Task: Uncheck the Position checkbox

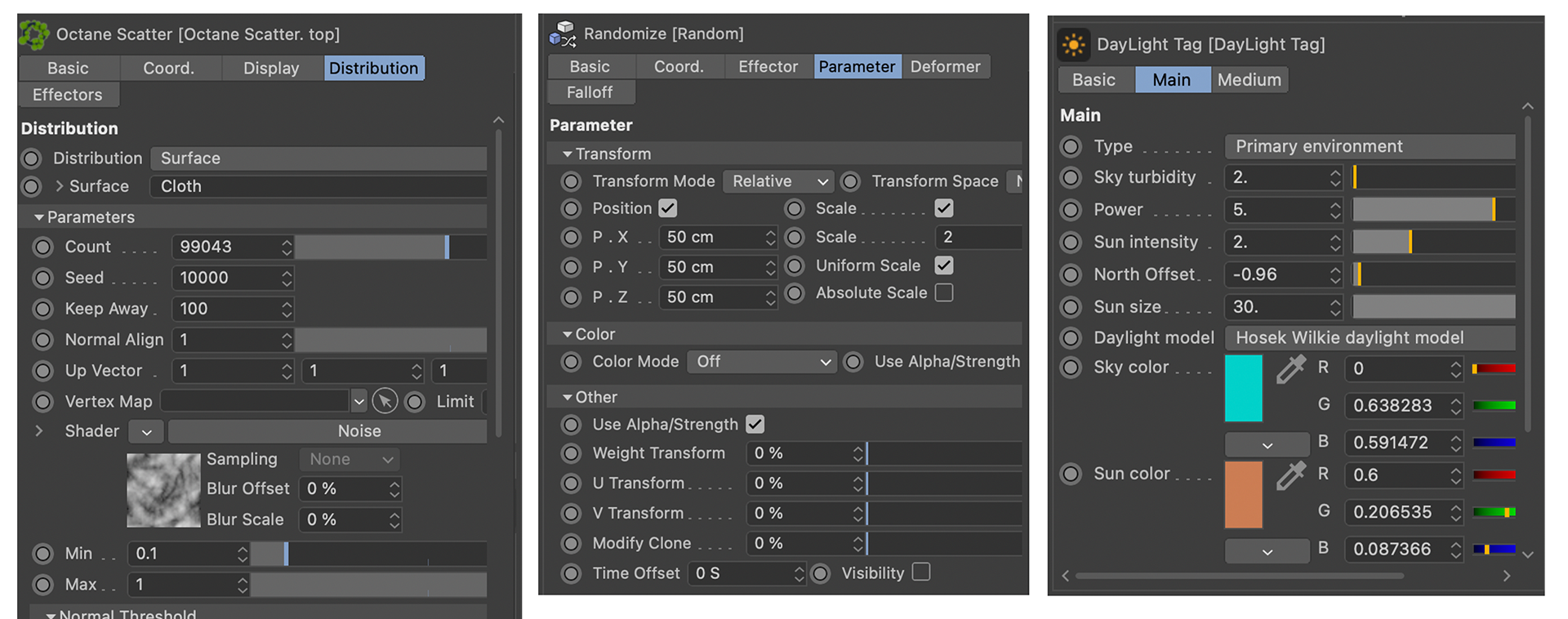Action: [668, 208]
